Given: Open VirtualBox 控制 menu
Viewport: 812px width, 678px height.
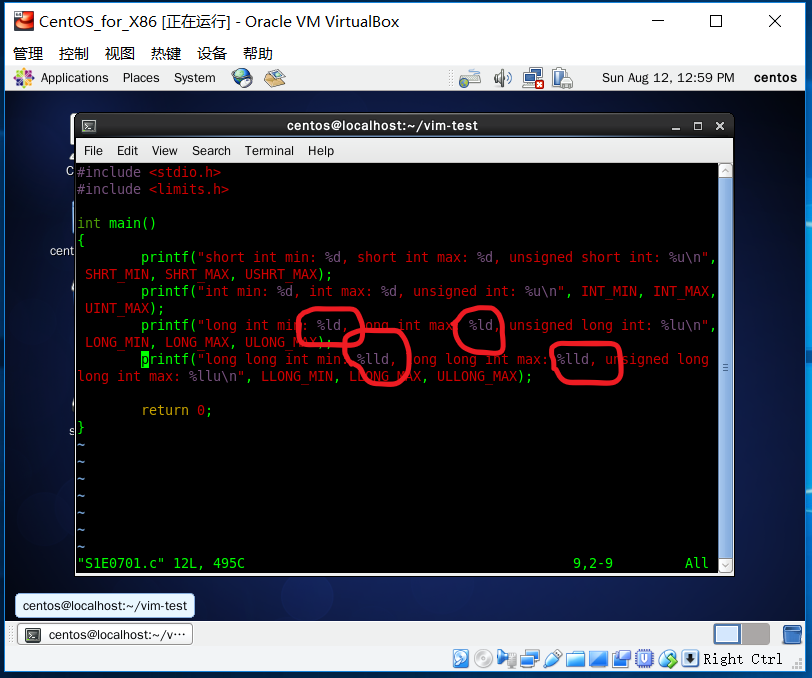Looking at the screenshot, I should (x=74, y=53).
